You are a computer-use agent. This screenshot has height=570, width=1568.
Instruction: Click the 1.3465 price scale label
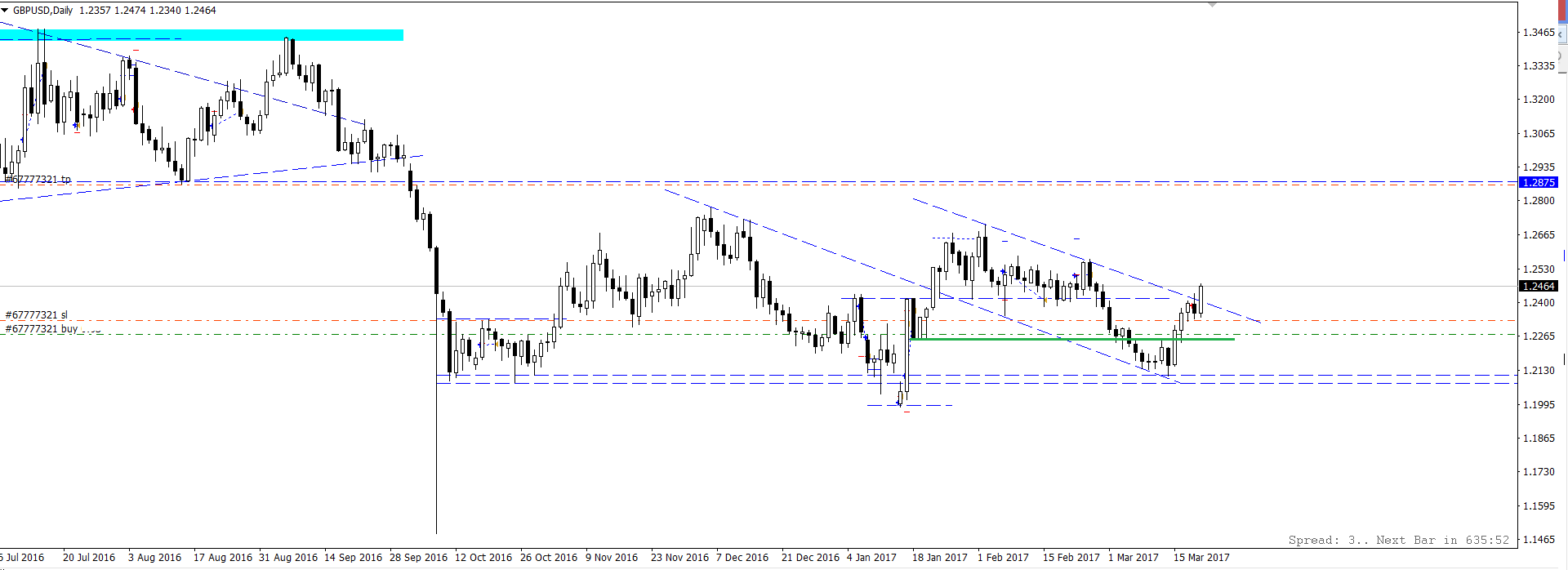coord(1539,33)
